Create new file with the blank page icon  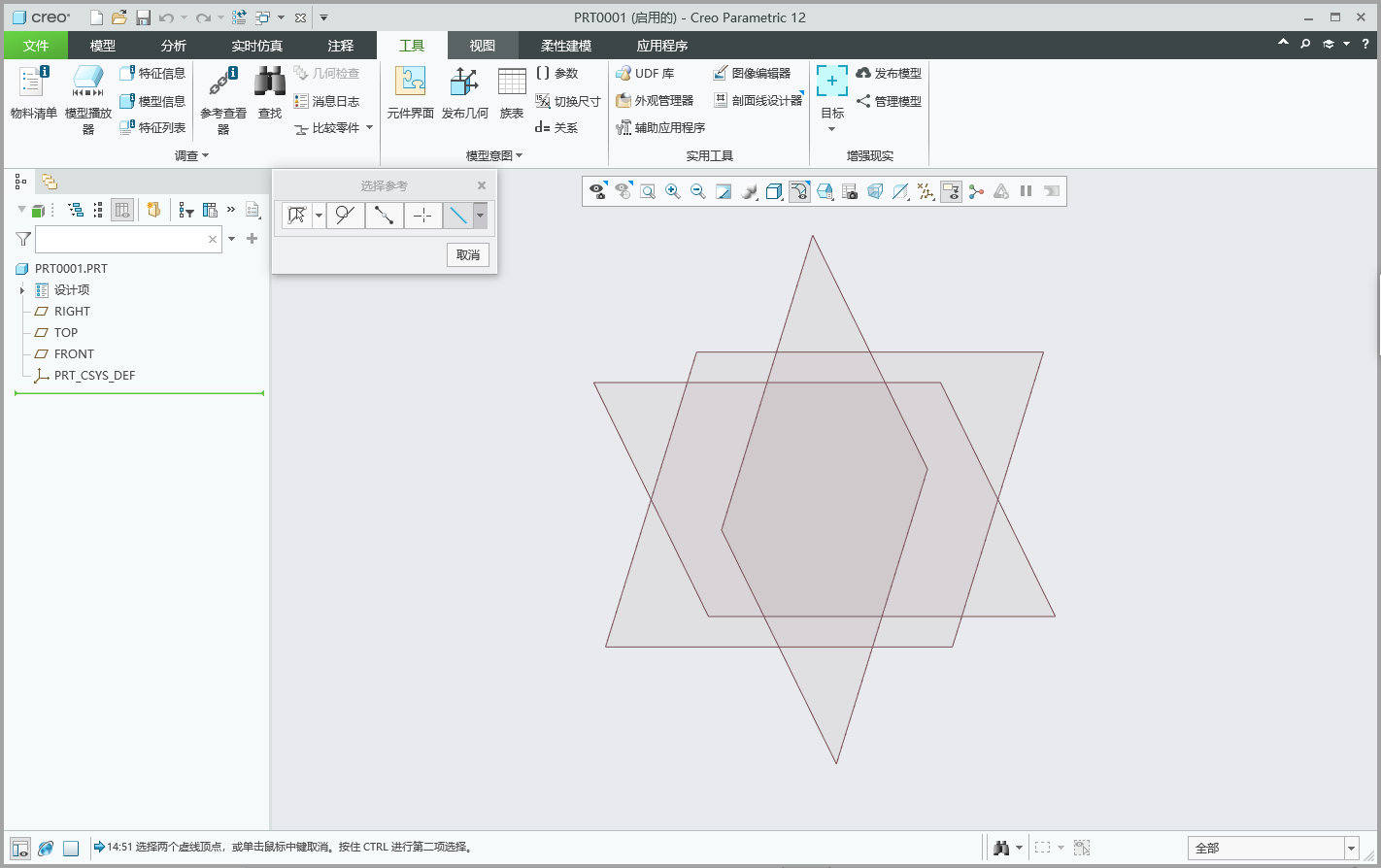click(x=96, y=17)
